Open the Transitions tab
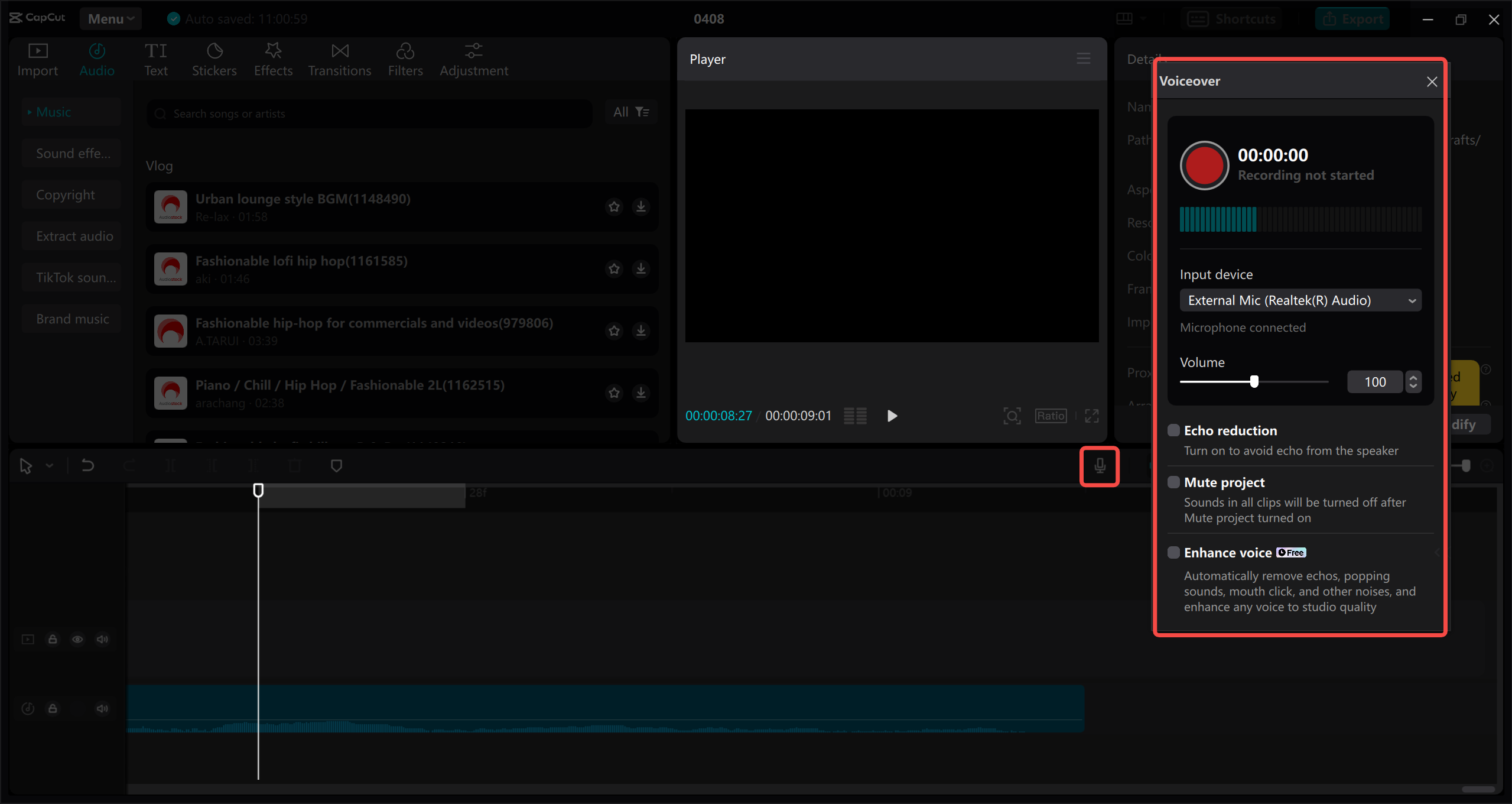 click(339, 59)
